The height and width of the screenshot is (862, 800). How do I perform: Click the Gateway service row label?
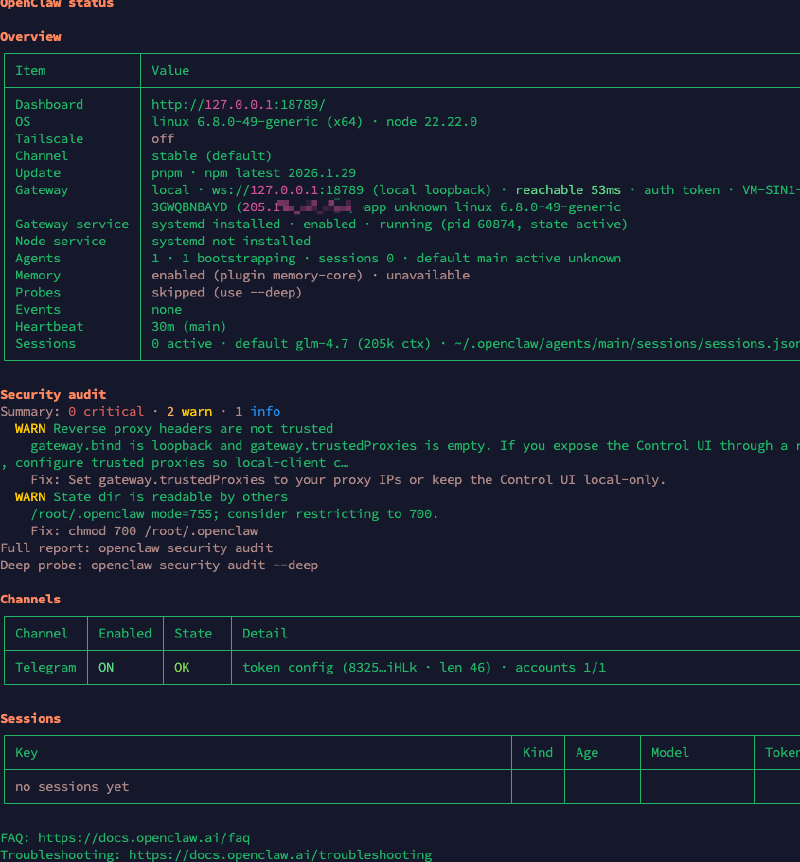click(x=72, y=224)
